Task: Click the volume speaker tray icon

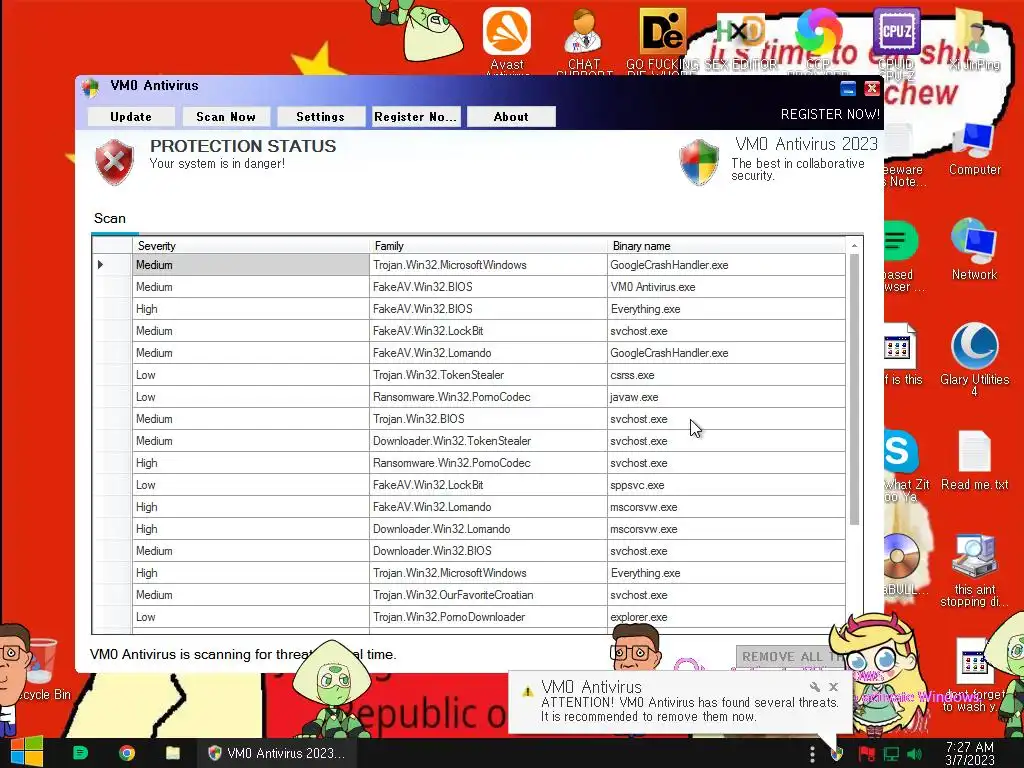Action: (x=915, y=754)
